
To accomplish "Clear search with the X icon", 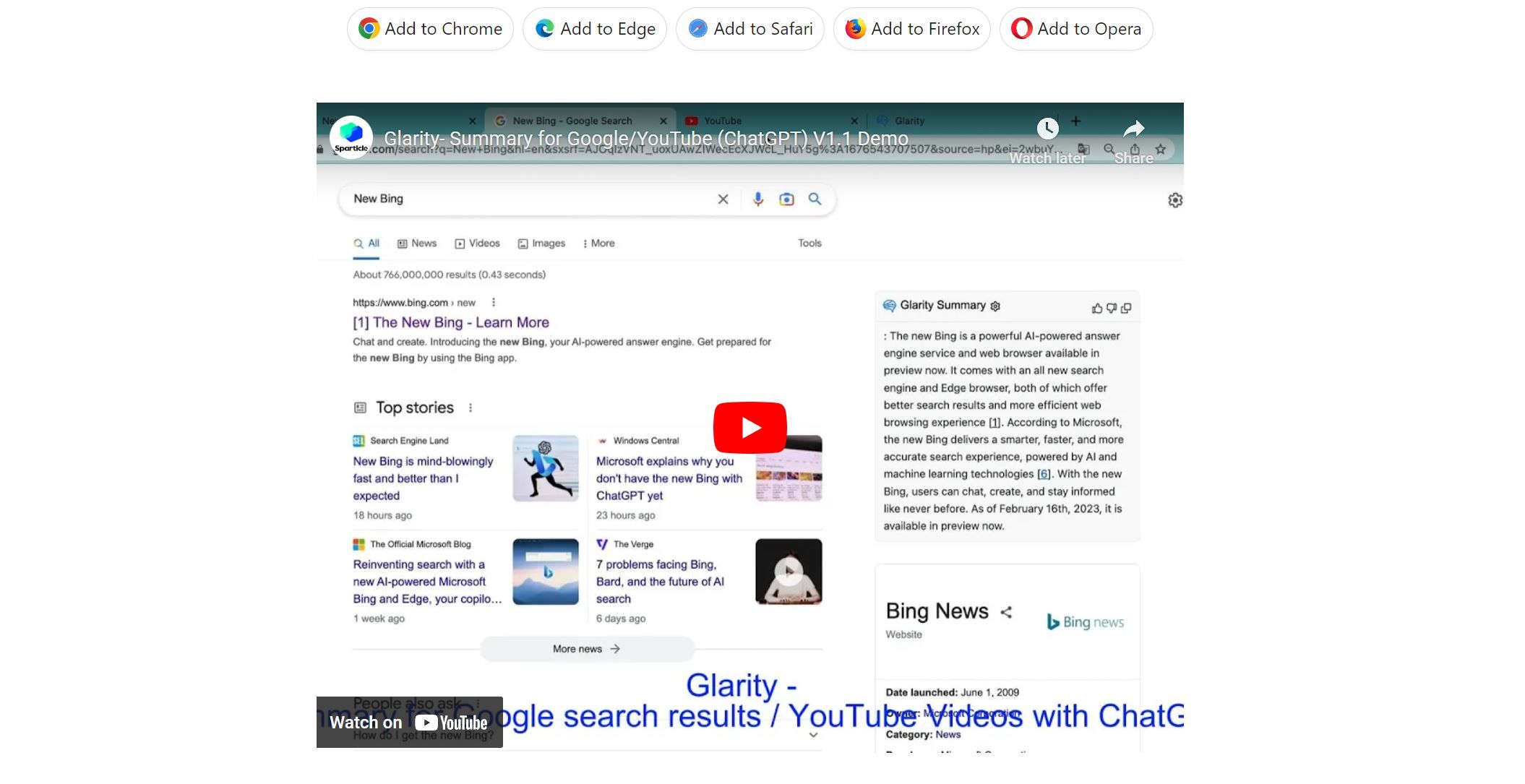I will point(723,199).
